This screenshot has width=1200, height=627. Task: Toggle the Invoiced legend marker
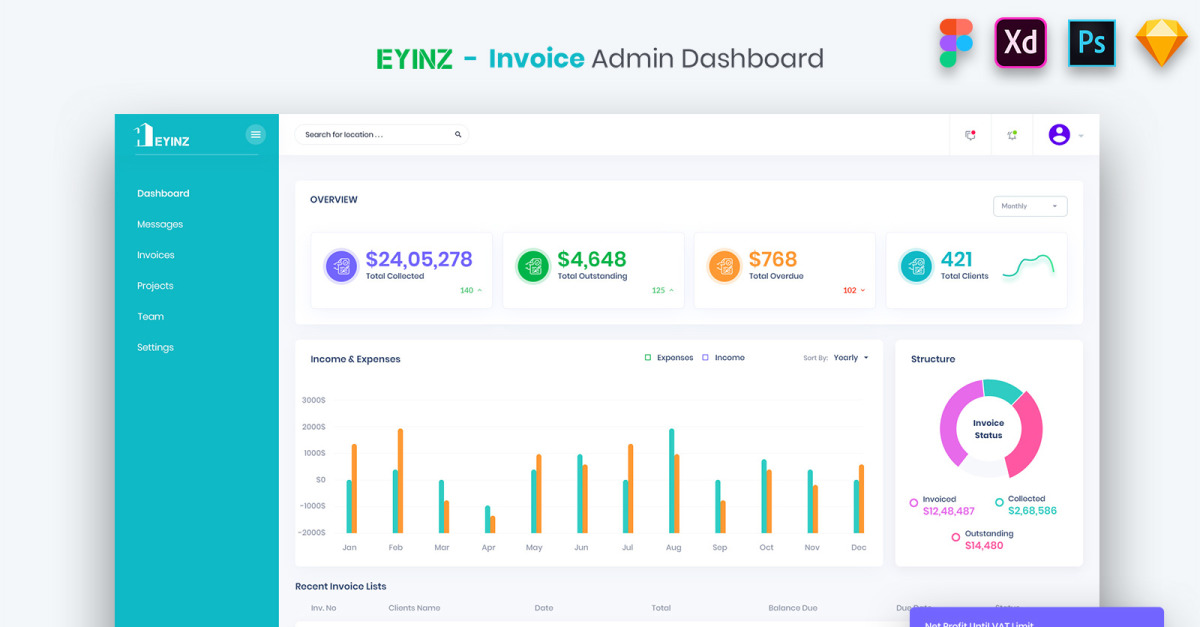(x=913, y=503)
